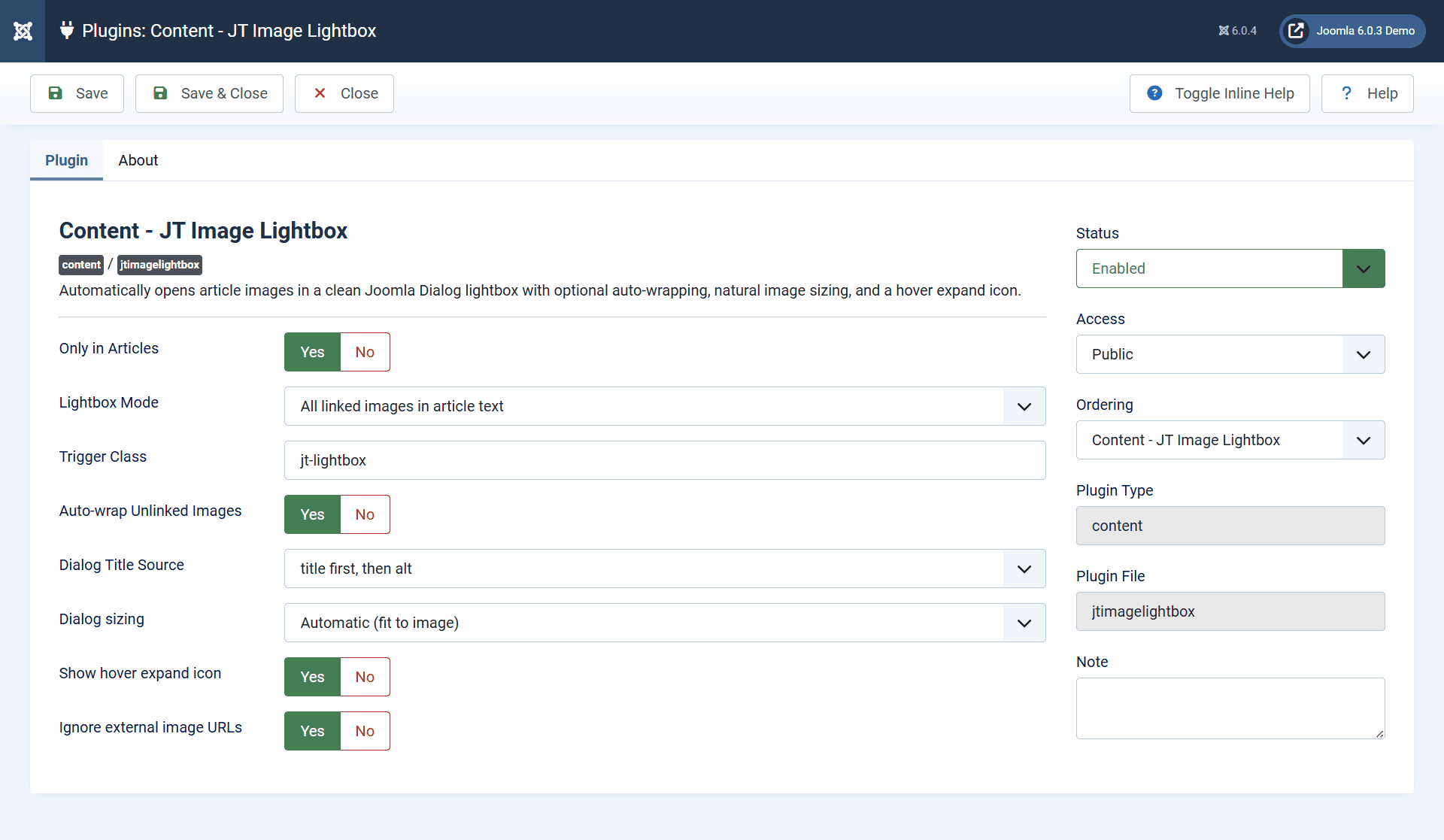Click the X icon on the Close button

click(321, 93)
